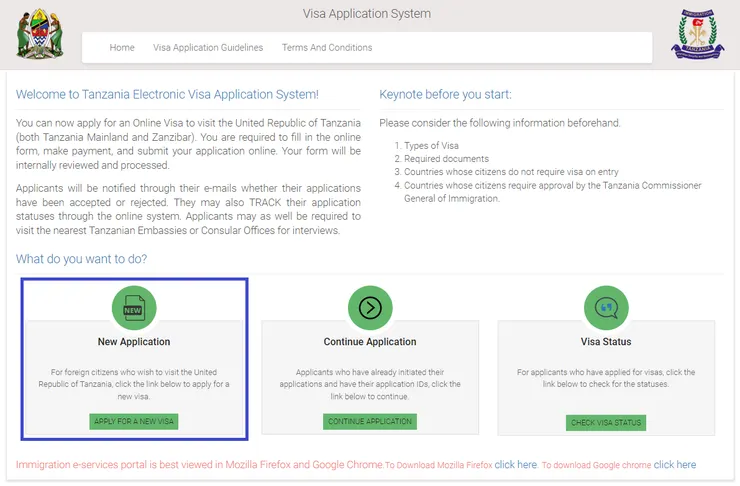The height and width of the screenshot is (486, 740).
Task: Click the 'Immigration e-services portal is best viewed' notice
Action: [x=199, y=465]
